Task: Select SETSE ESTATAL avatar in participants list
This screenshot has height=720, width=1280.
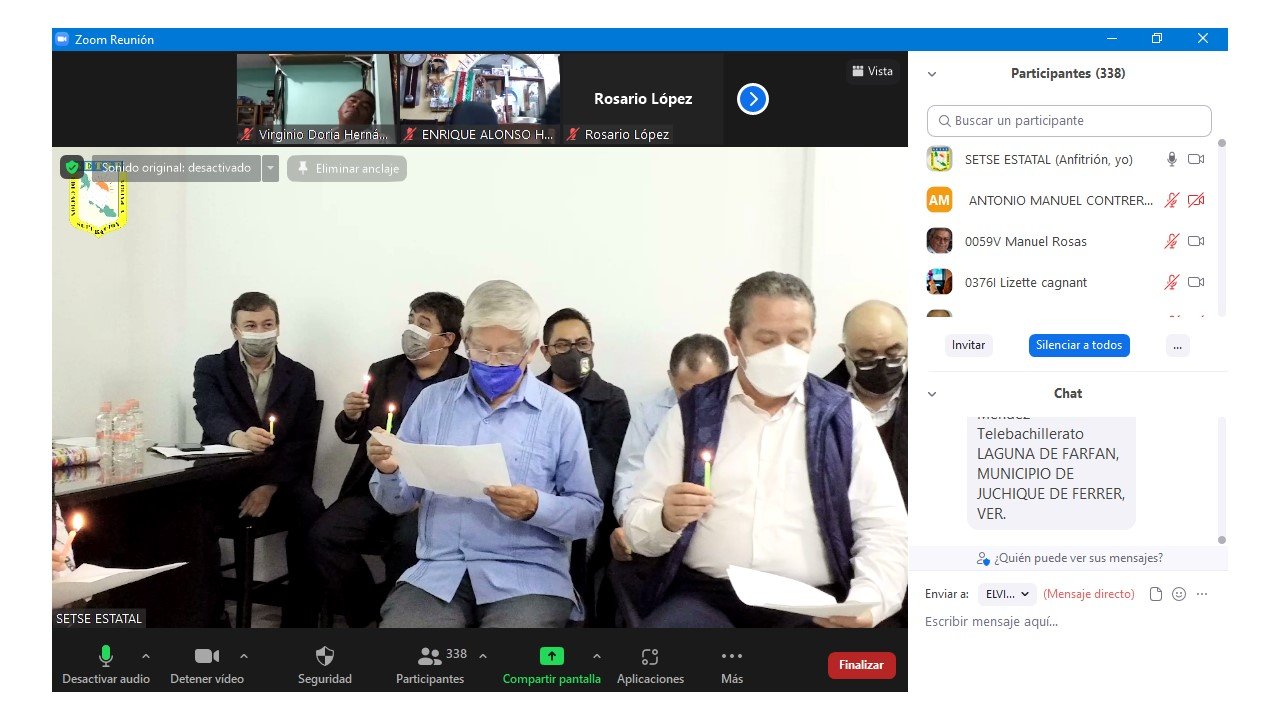Action: coord(939,159)
